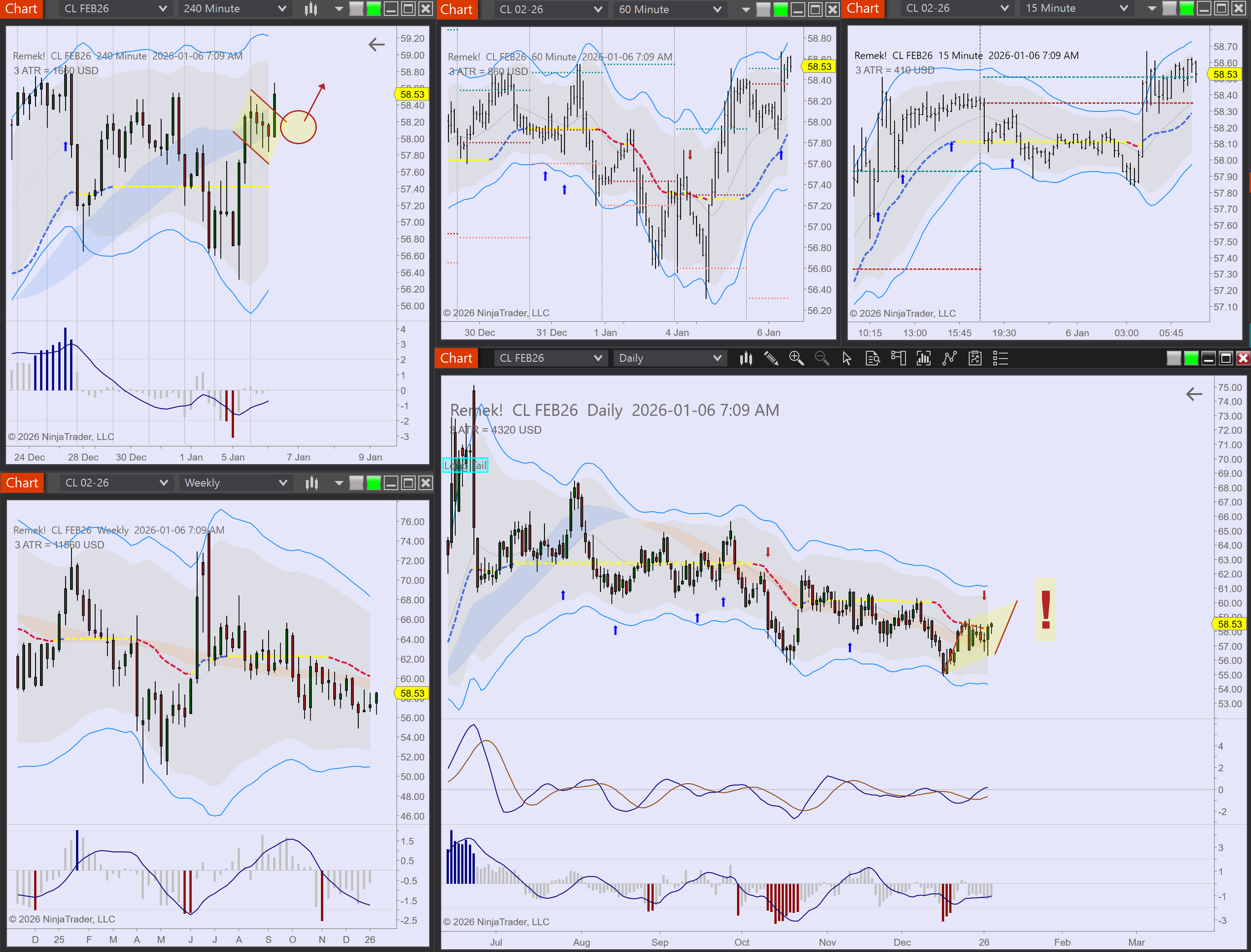The height and width of the screenshot is (952, 1251).
Task: Toggle green instrument link on Weekly chart
Action: (373, 483)
